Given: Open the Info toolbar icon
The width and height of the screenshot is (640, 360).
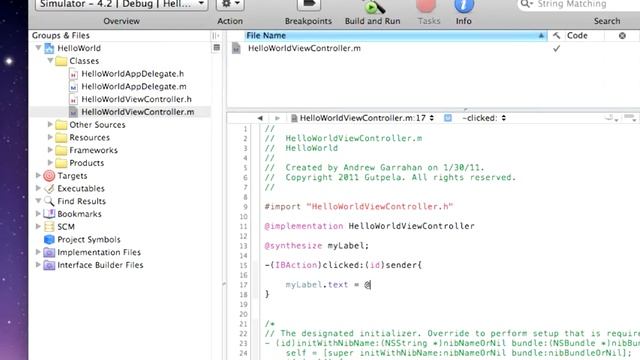Looking at the screenshot, I should [x=464, y=6].
